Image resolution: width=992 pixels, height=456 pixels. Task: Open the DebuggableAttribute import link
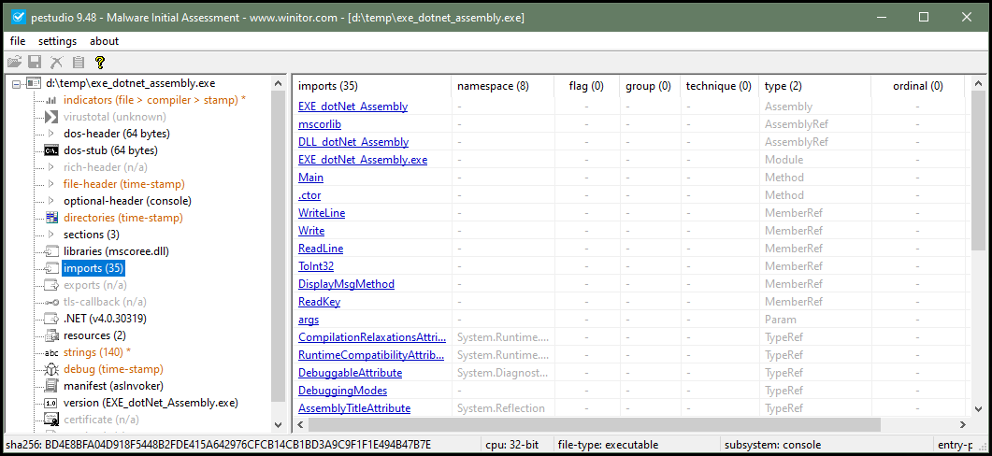click(x=350, y=373)
